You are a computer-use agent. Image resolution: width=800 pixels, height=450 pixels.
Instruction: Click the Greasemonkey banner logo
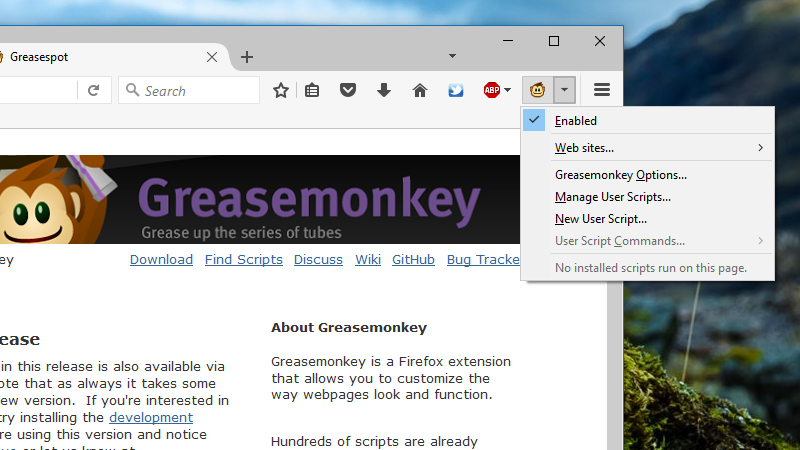point(309,202)
